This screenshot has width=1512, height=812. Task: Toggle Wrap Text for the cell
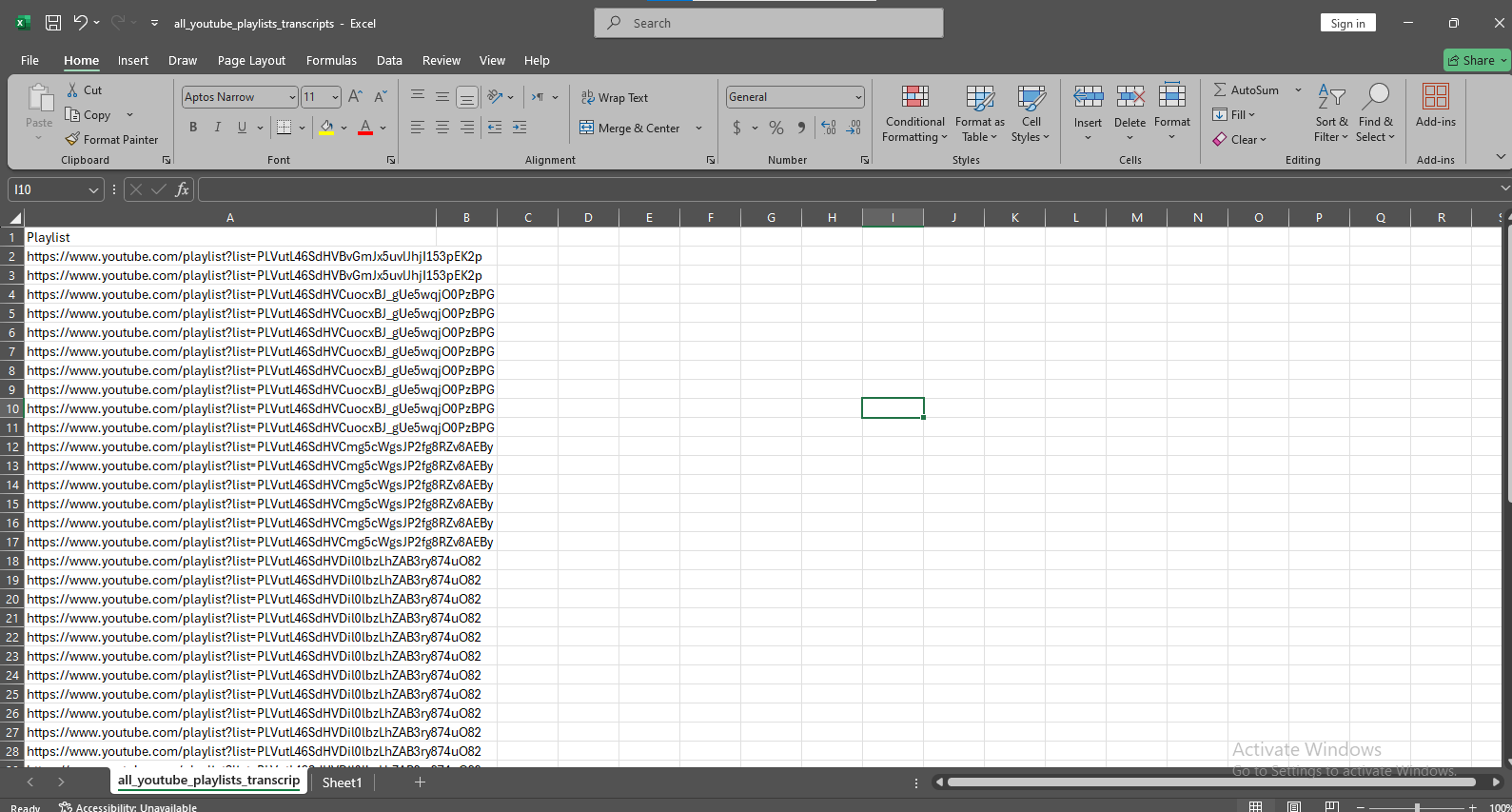[x=615, y=98]
